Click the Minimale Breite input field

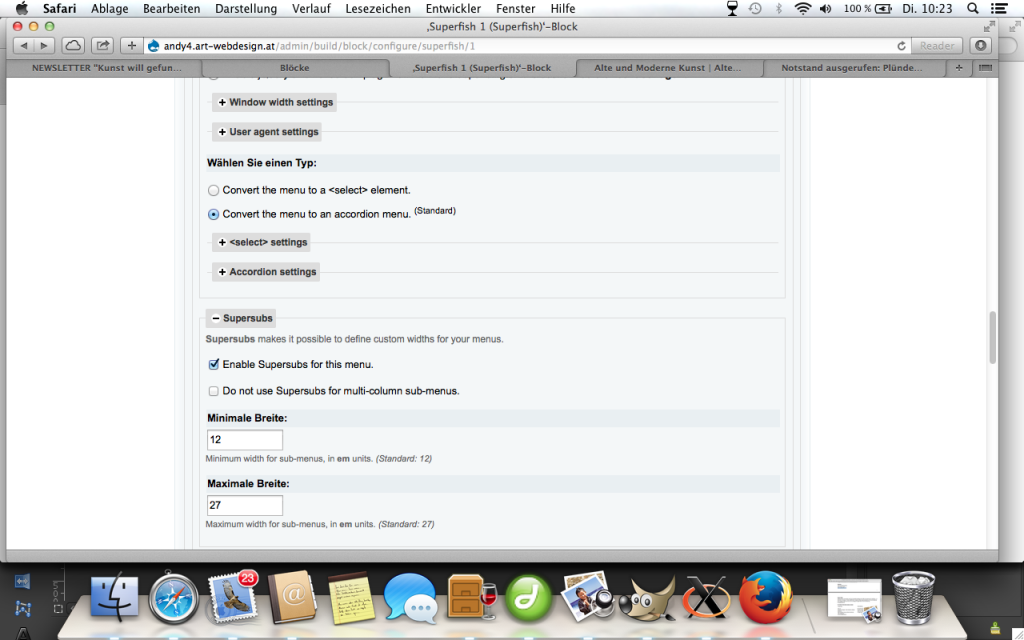tap(245, 440)
